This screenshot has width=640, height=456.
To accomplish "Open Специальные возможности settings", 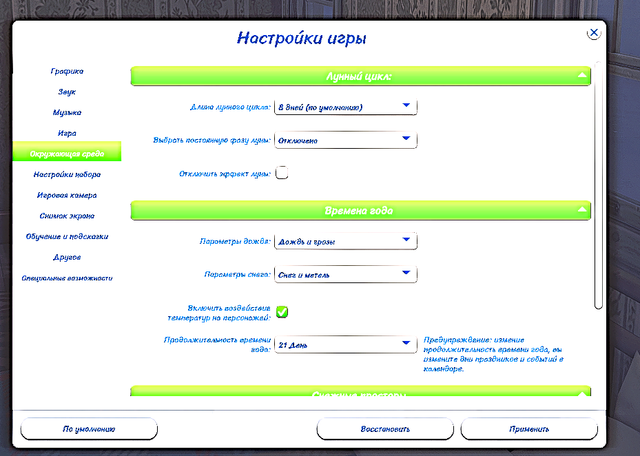I will tap(67, 278).
